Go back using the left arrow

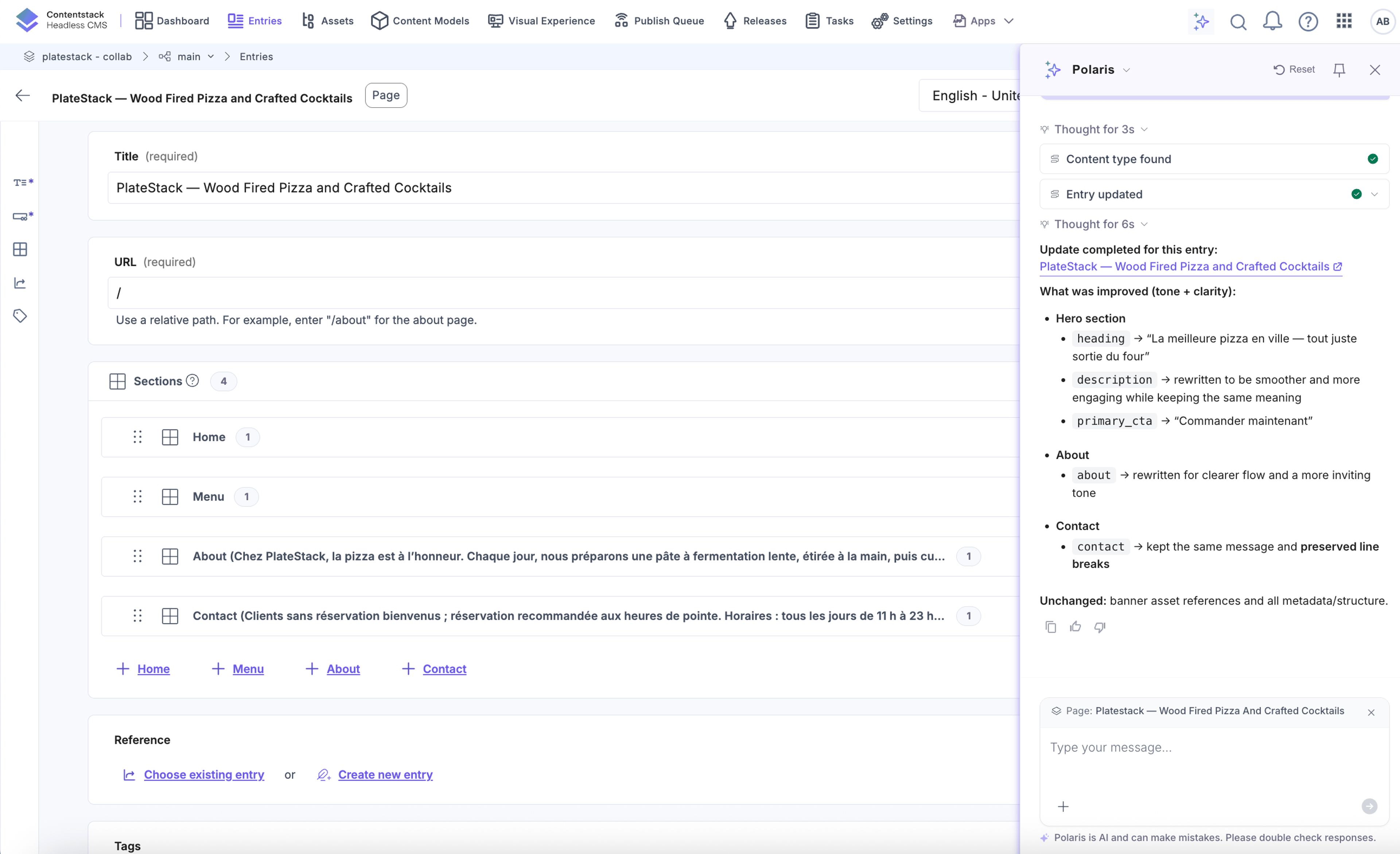23,96
